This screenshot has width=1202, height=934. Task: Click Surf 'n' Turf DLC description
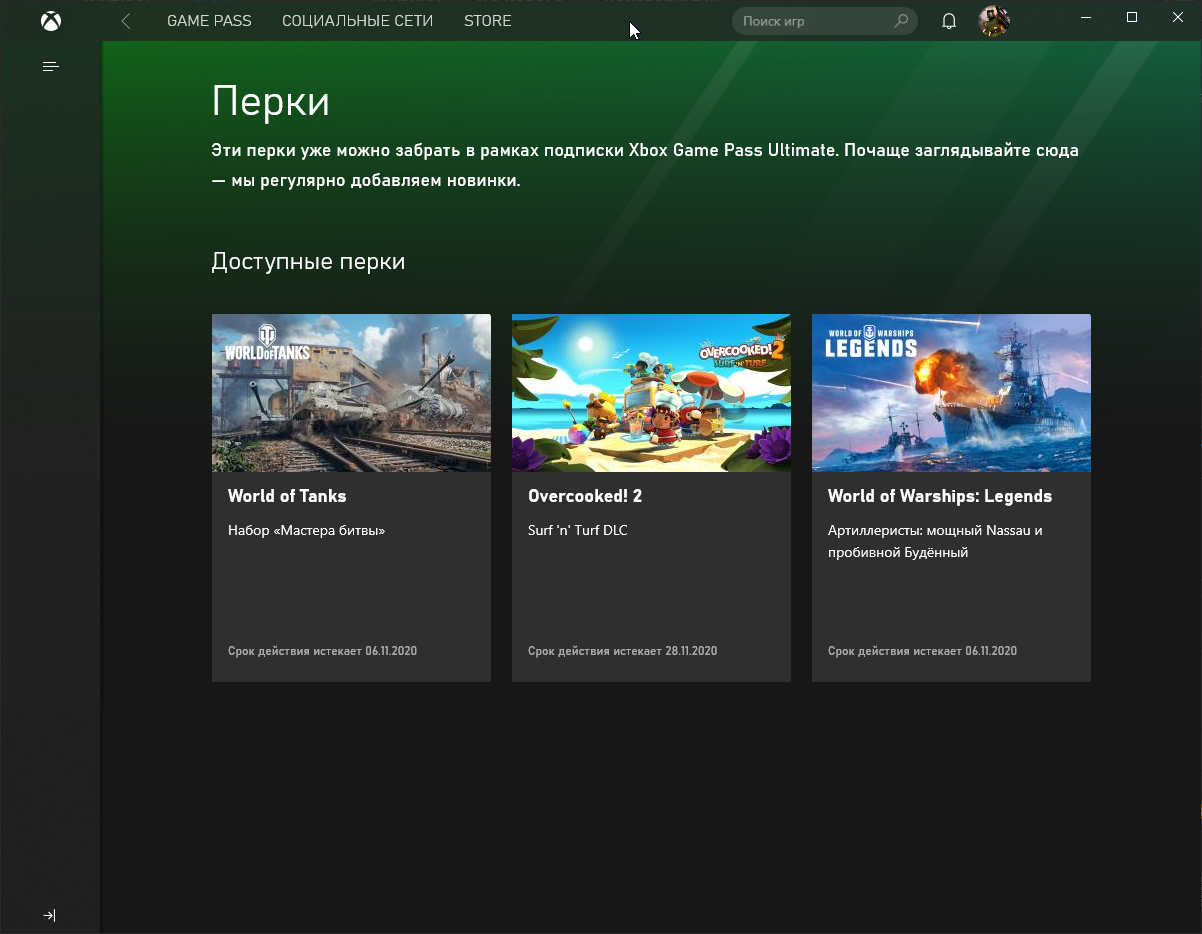tap(578, 531)
